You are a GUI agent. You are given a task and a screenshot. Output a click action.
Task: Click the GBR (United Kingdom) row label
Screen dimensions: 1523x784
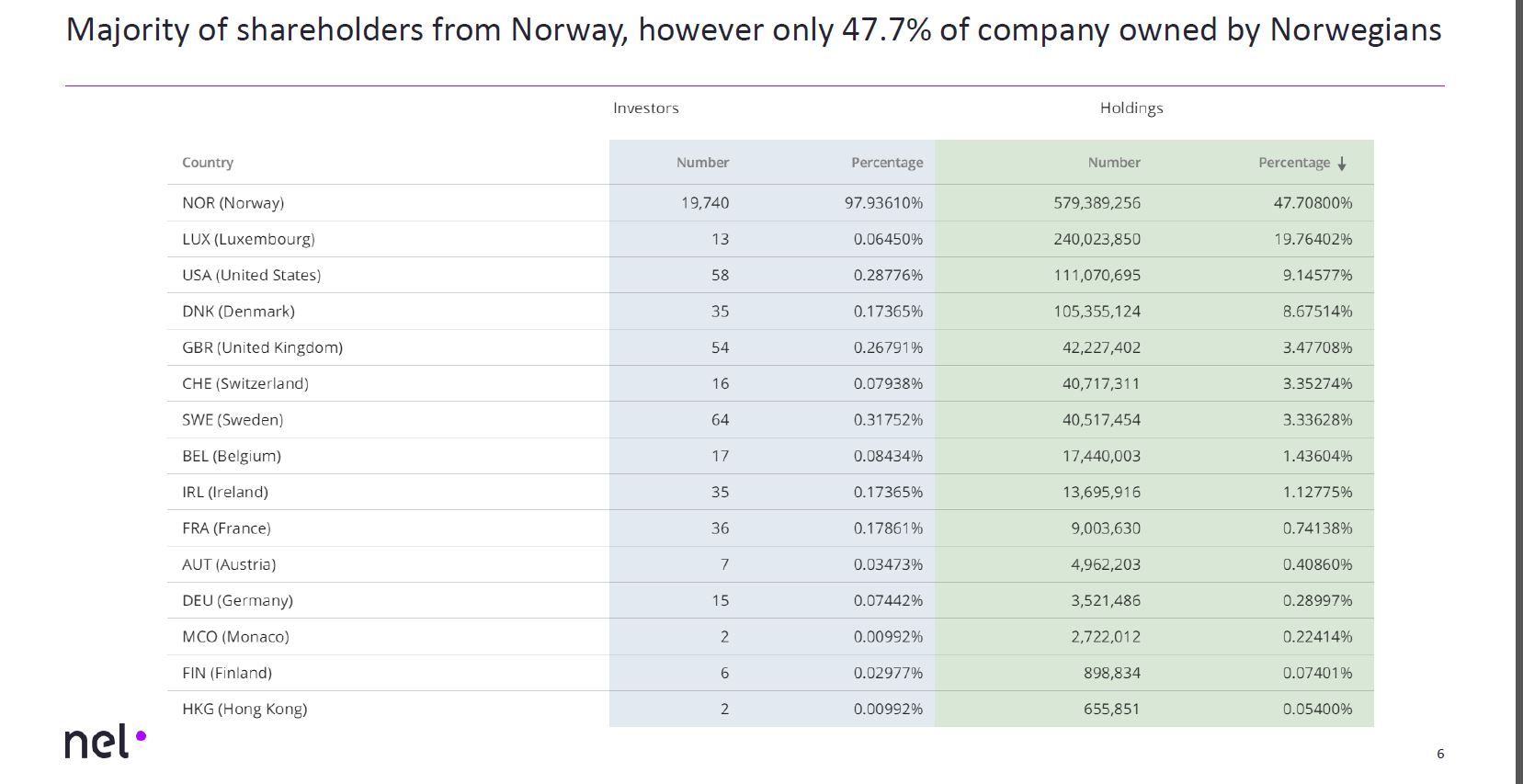pos(262,347)
